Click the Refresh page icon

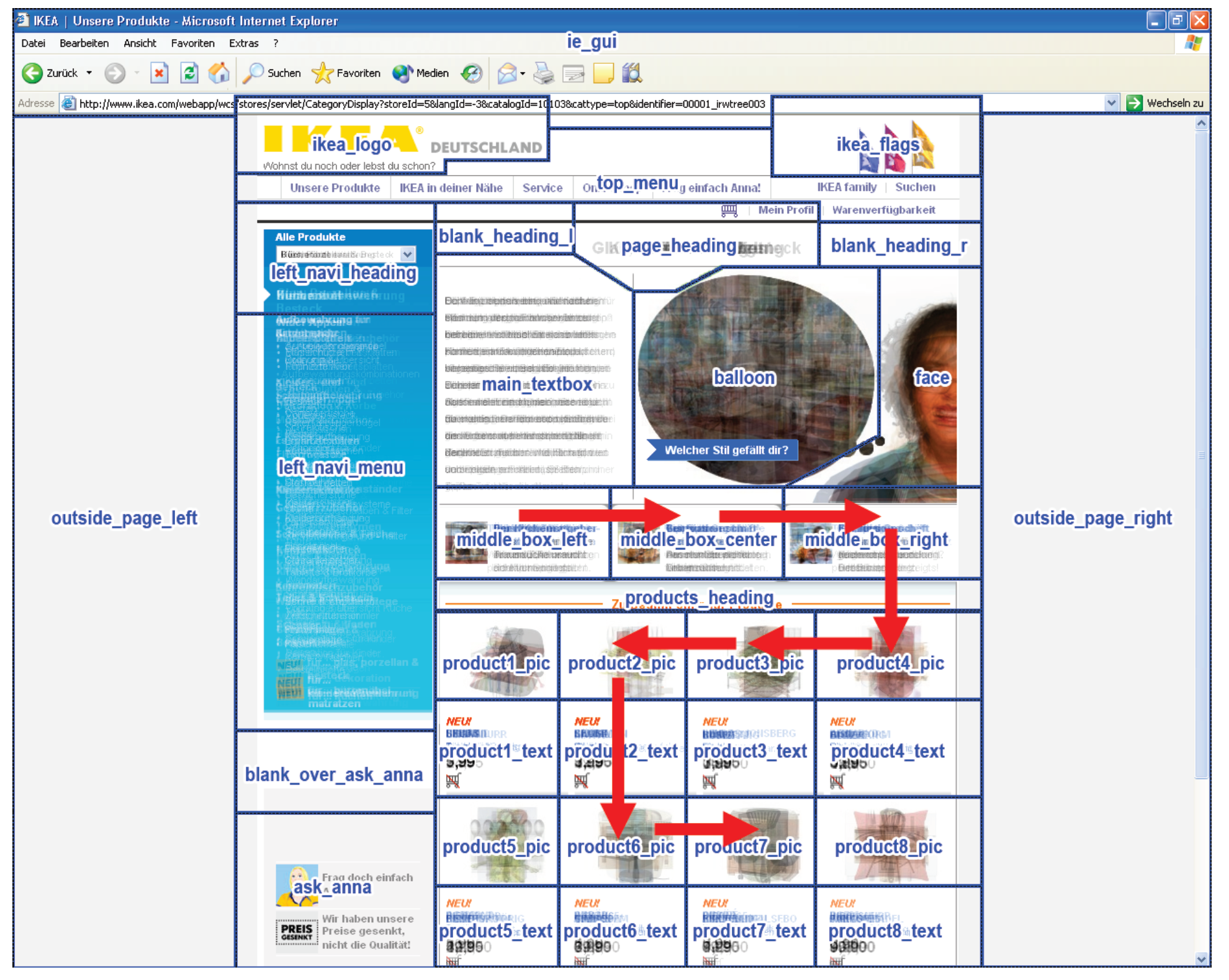[189, 73]
